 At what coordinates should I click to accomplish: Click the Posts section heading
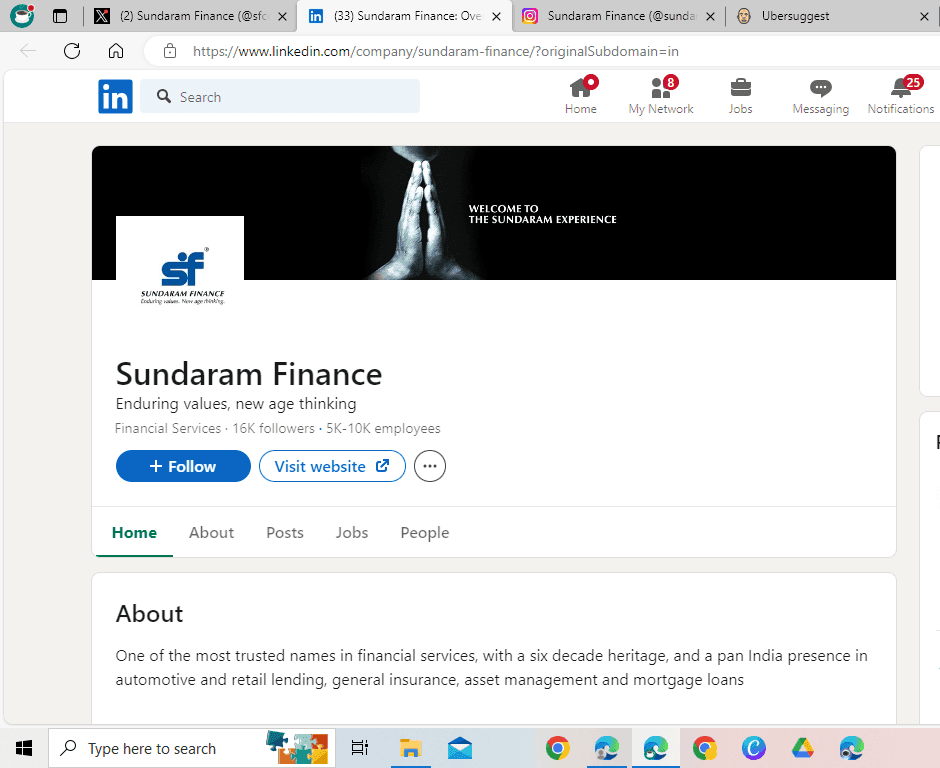click(x=284, y=532)
